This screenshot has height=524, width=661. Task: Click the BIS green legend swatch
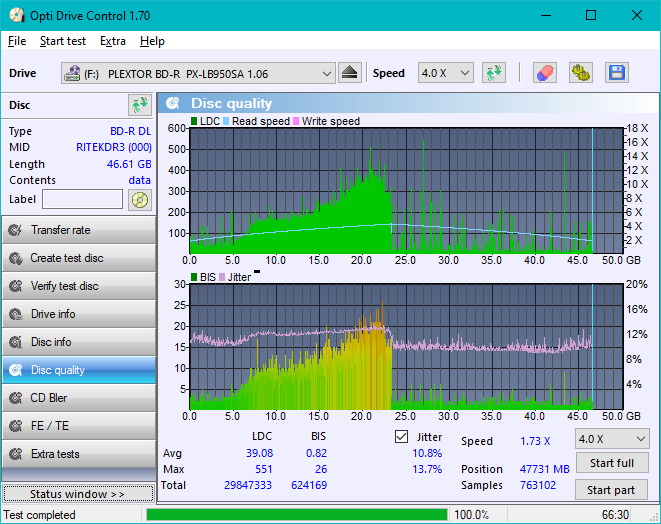pyautogui.click(x=194, y=277)
